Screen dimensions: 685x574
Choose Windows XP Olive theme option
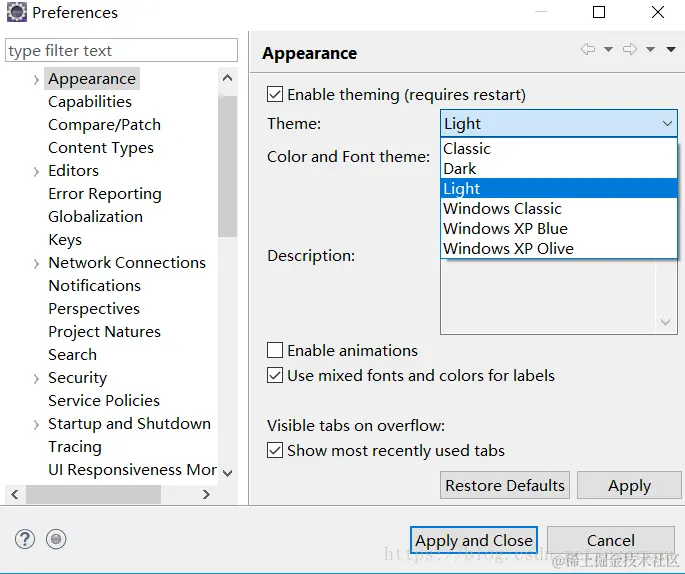[x=559, y=248]
